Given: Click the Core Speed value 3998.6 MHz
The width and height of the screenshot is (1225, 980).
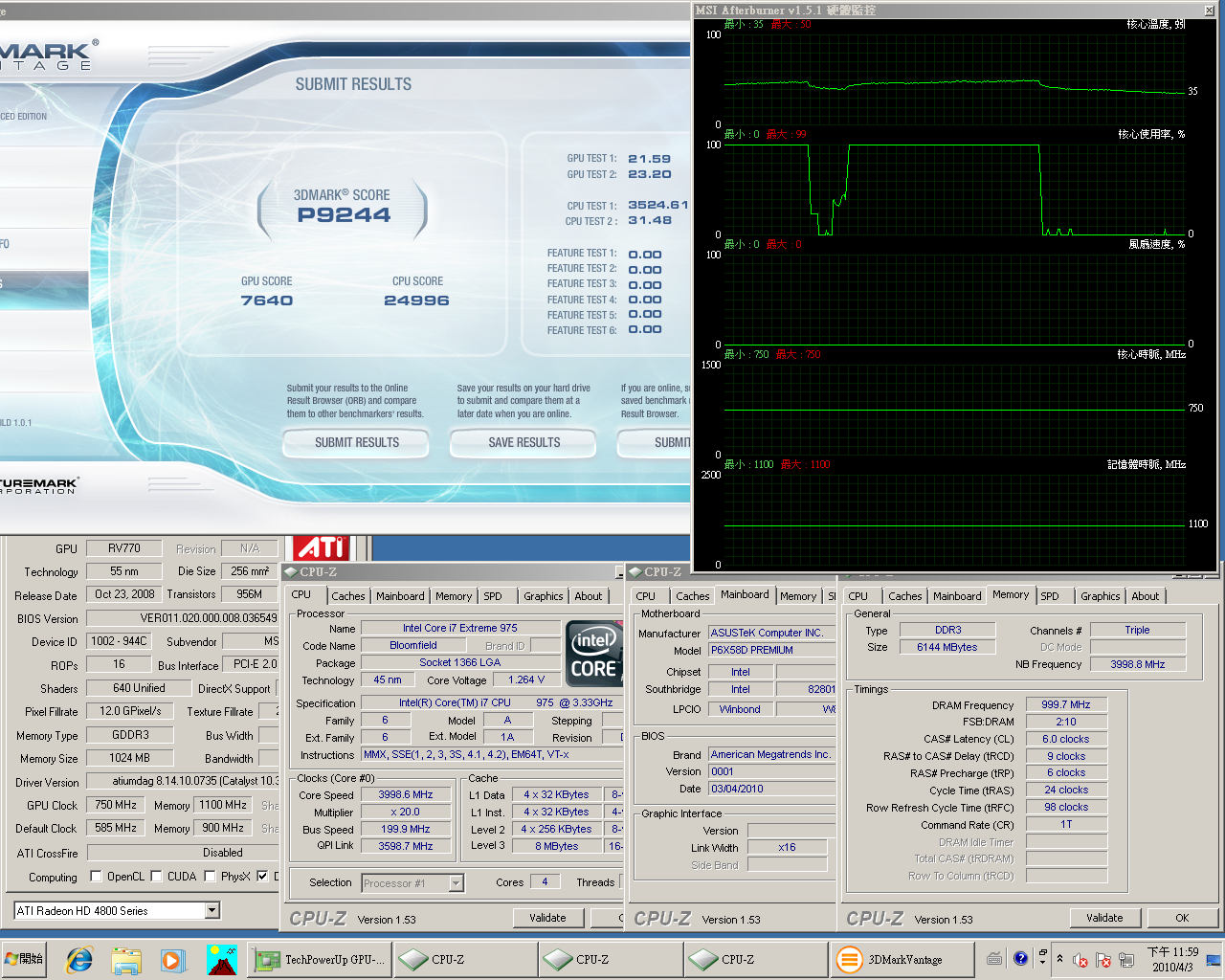Looking at the screenshot, I should 406,795.
